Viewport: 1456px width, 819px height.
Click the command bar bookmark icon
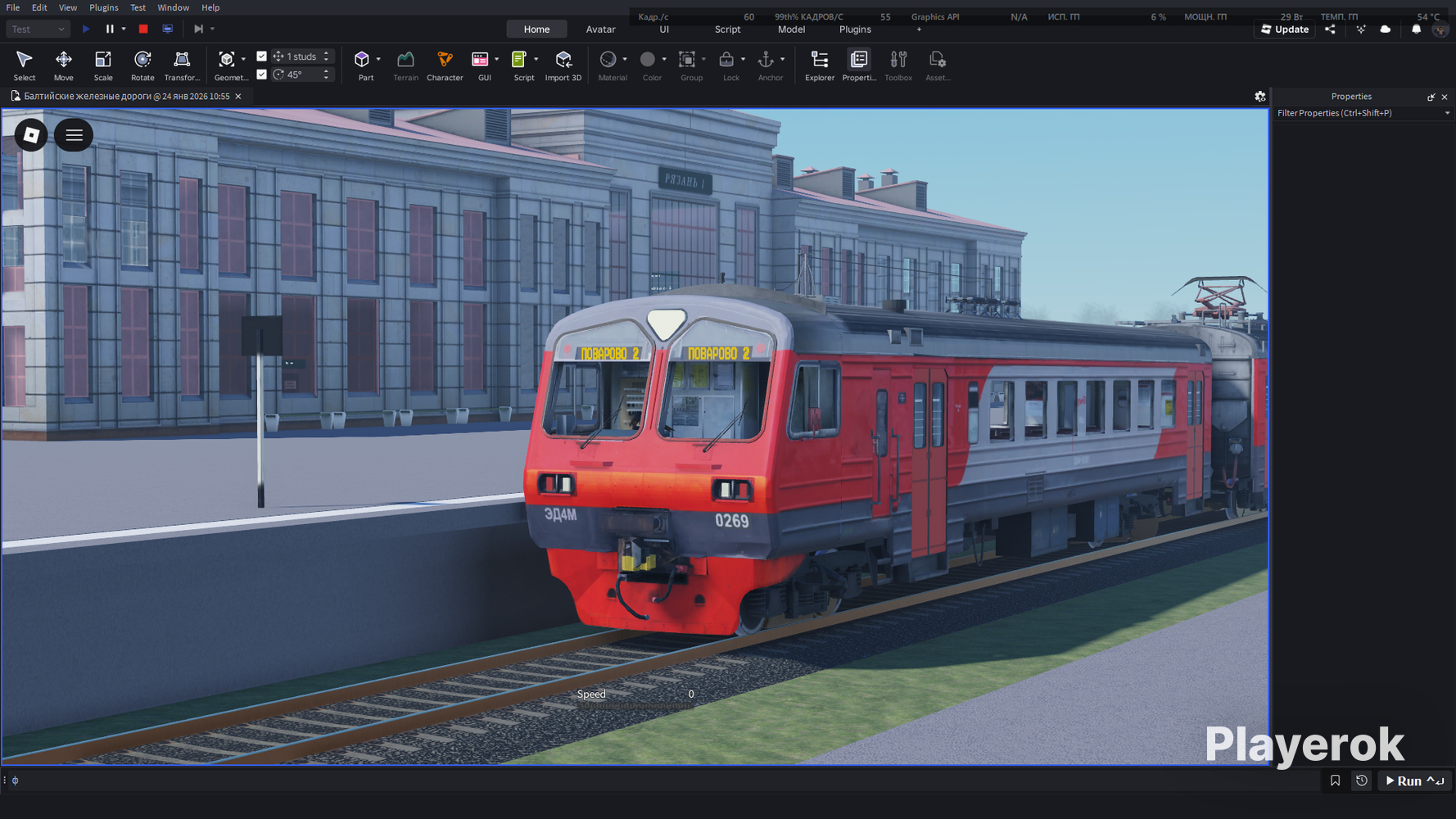[x=1335, y=781]
